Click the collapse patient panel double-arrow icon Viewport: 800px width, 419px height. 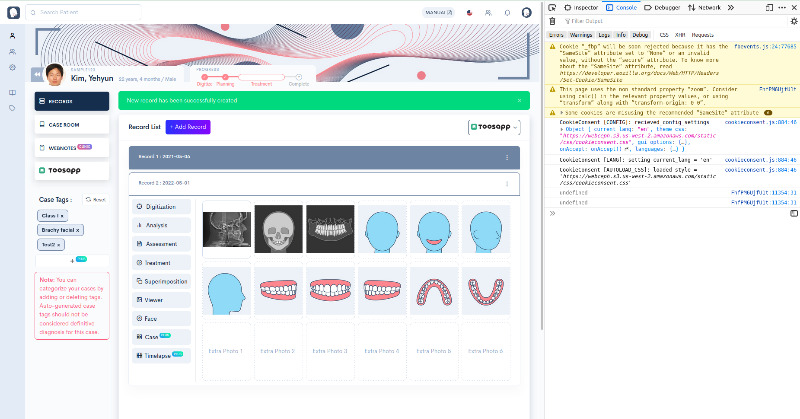coord(37,73)
